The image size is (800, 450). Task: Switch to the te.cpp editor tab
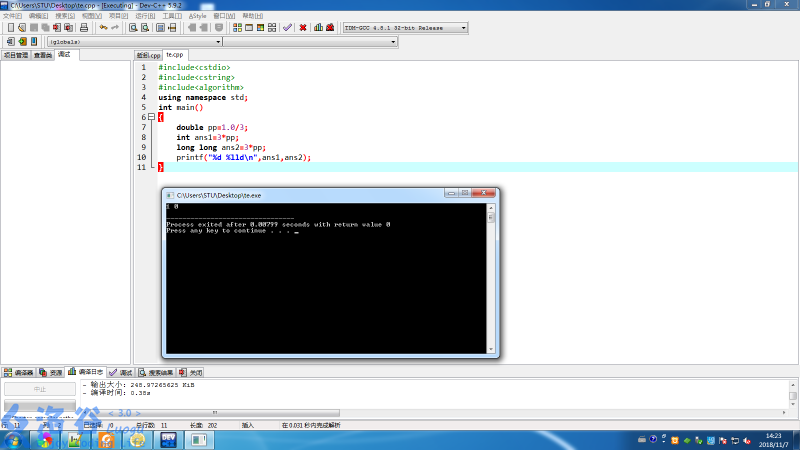tap(174, 55)
